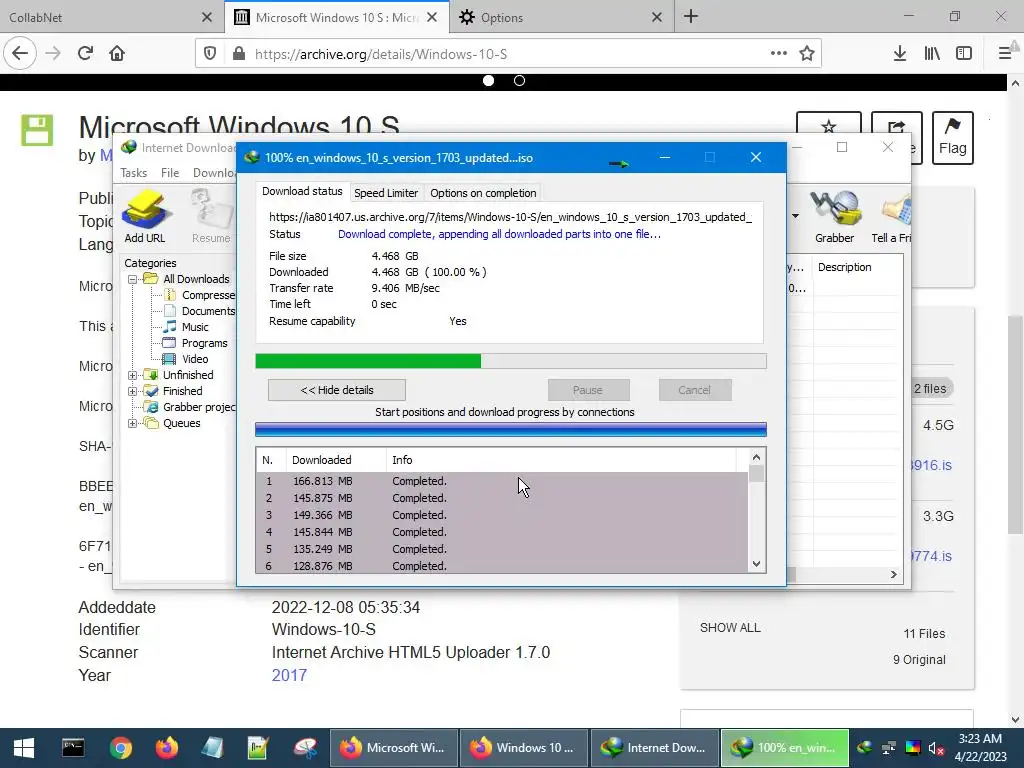Click IDM tray icon in system tray
The width and height of the screenshot is (1024, 768).
pyautogui.click(x=865, y=748)
